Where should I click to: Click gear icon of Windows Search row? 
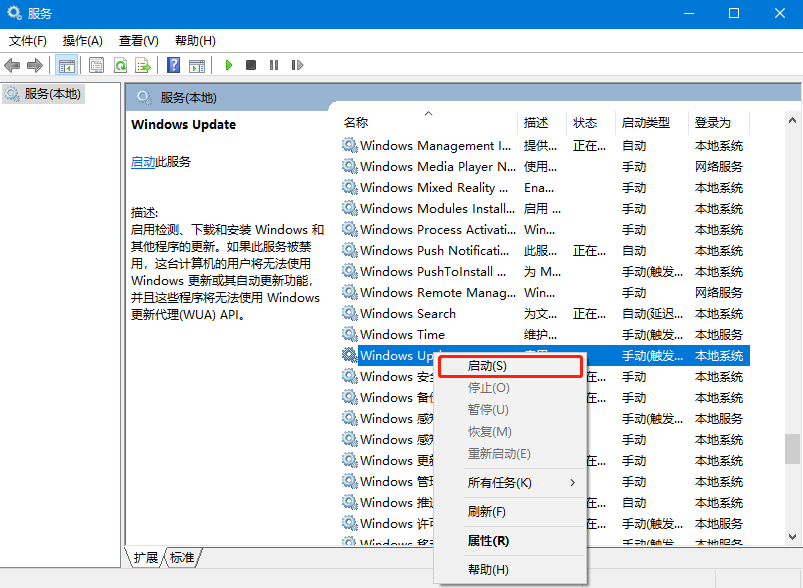tap(350, 313)
